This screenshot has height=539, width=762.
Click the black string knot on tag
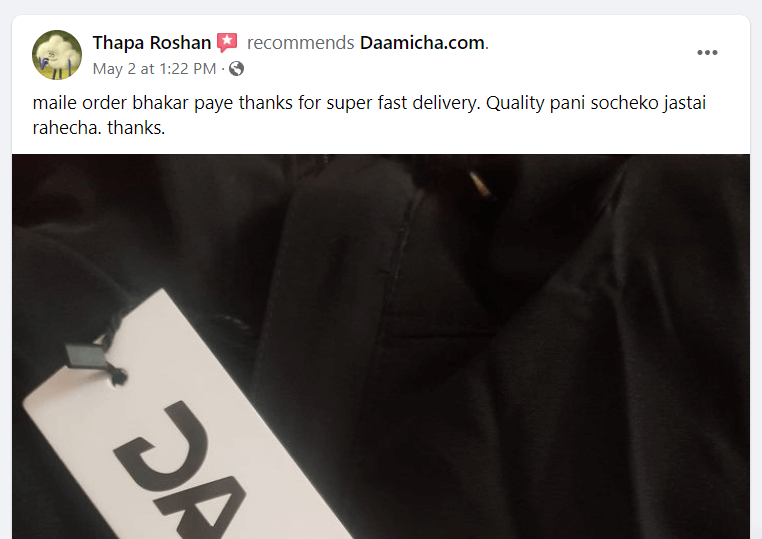118,376
